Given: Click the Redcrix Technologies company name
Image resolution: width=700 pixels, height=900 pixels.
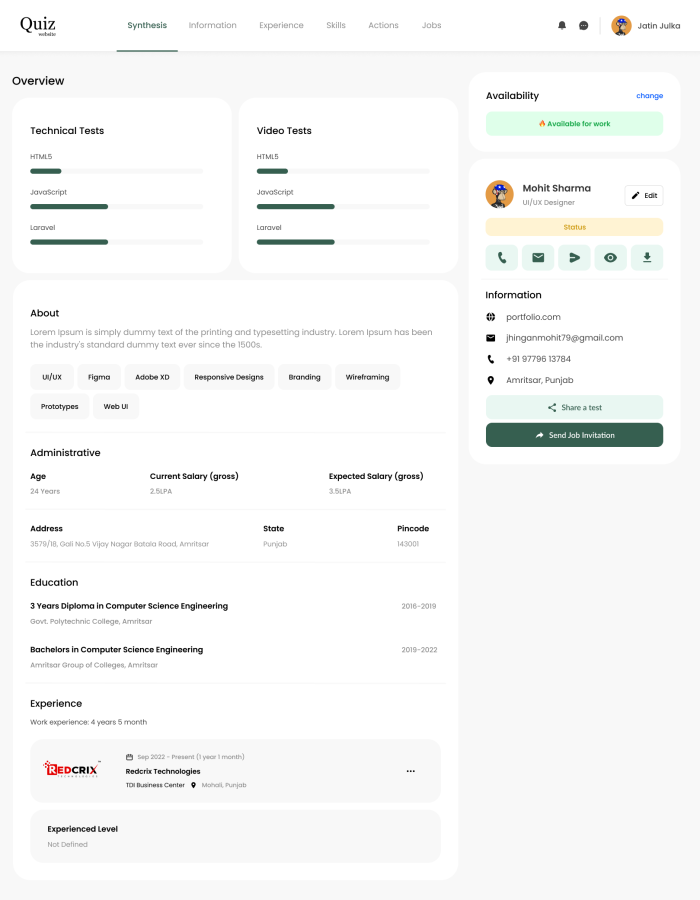Looking at the screenshot, I should pos(163,771).
